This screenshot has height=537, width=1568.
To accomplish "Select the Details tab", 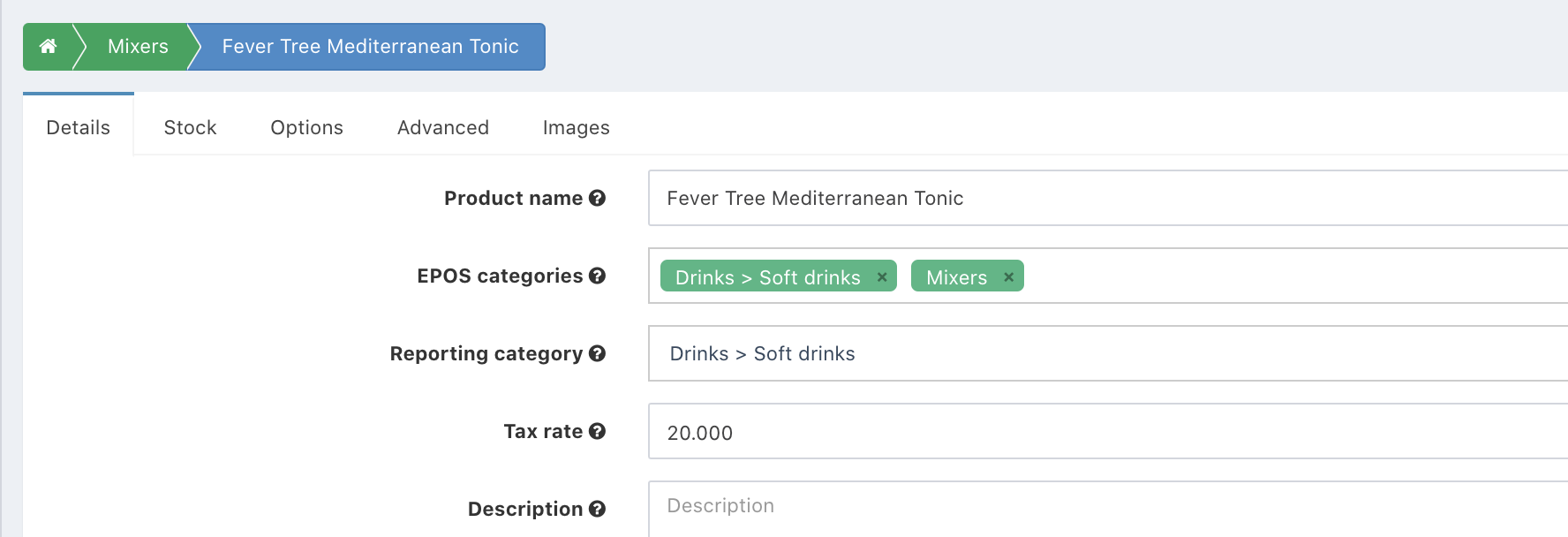I will click(78, 127).
